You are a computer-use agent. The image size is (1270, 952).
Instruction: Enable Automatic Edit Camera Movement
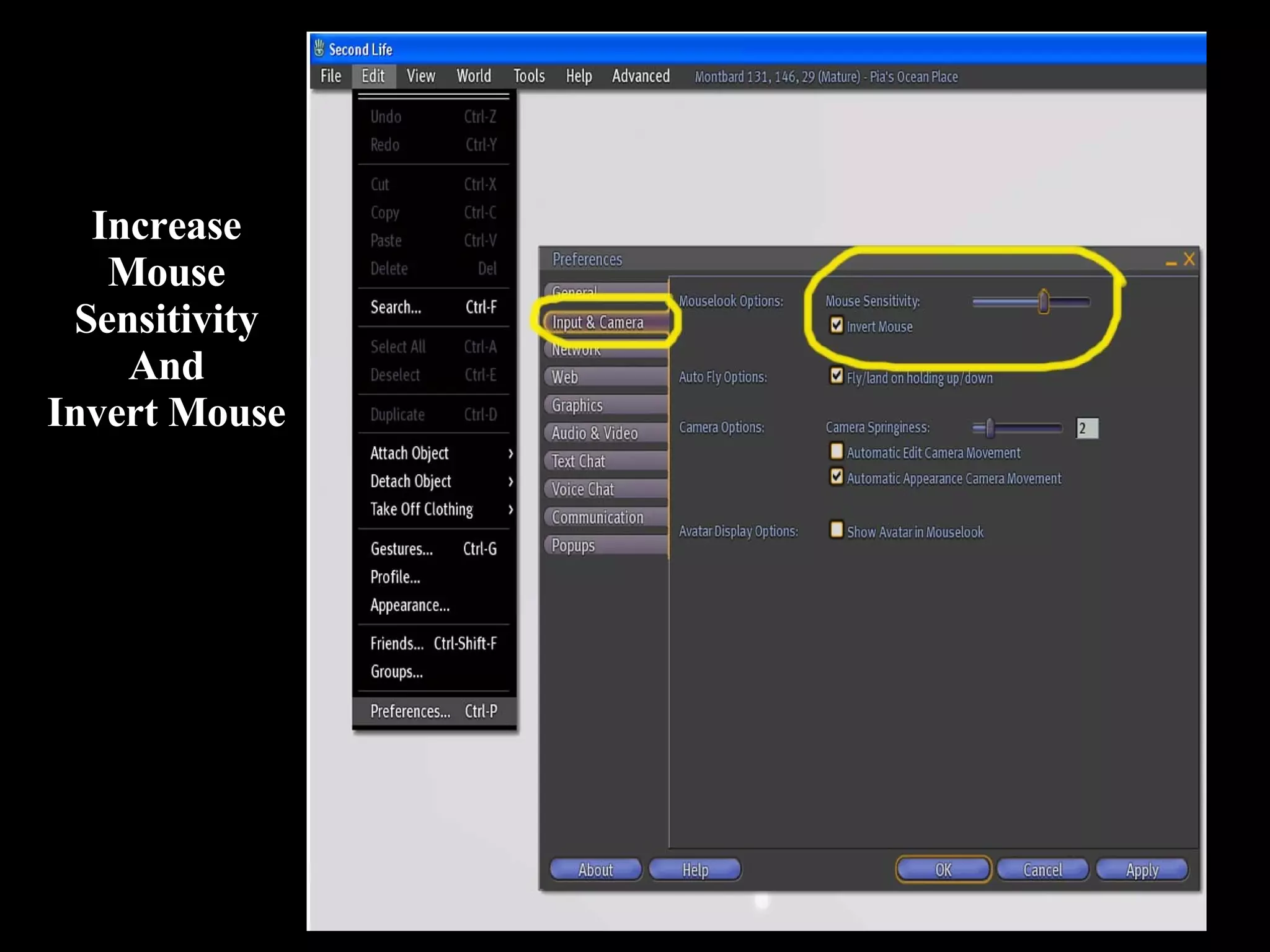[x=837, y=451]
